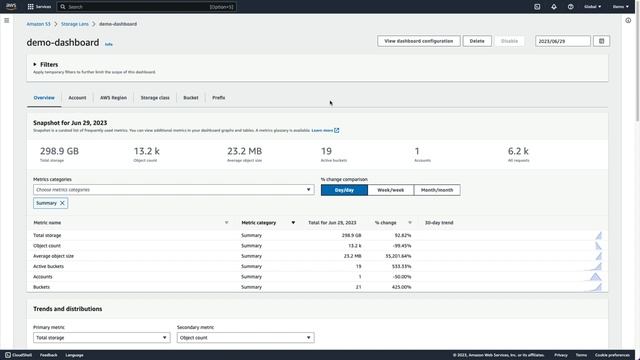Viewport: 640px width, 360px height.
Task: Open Cookie preferences in footer
Action: 612,355
